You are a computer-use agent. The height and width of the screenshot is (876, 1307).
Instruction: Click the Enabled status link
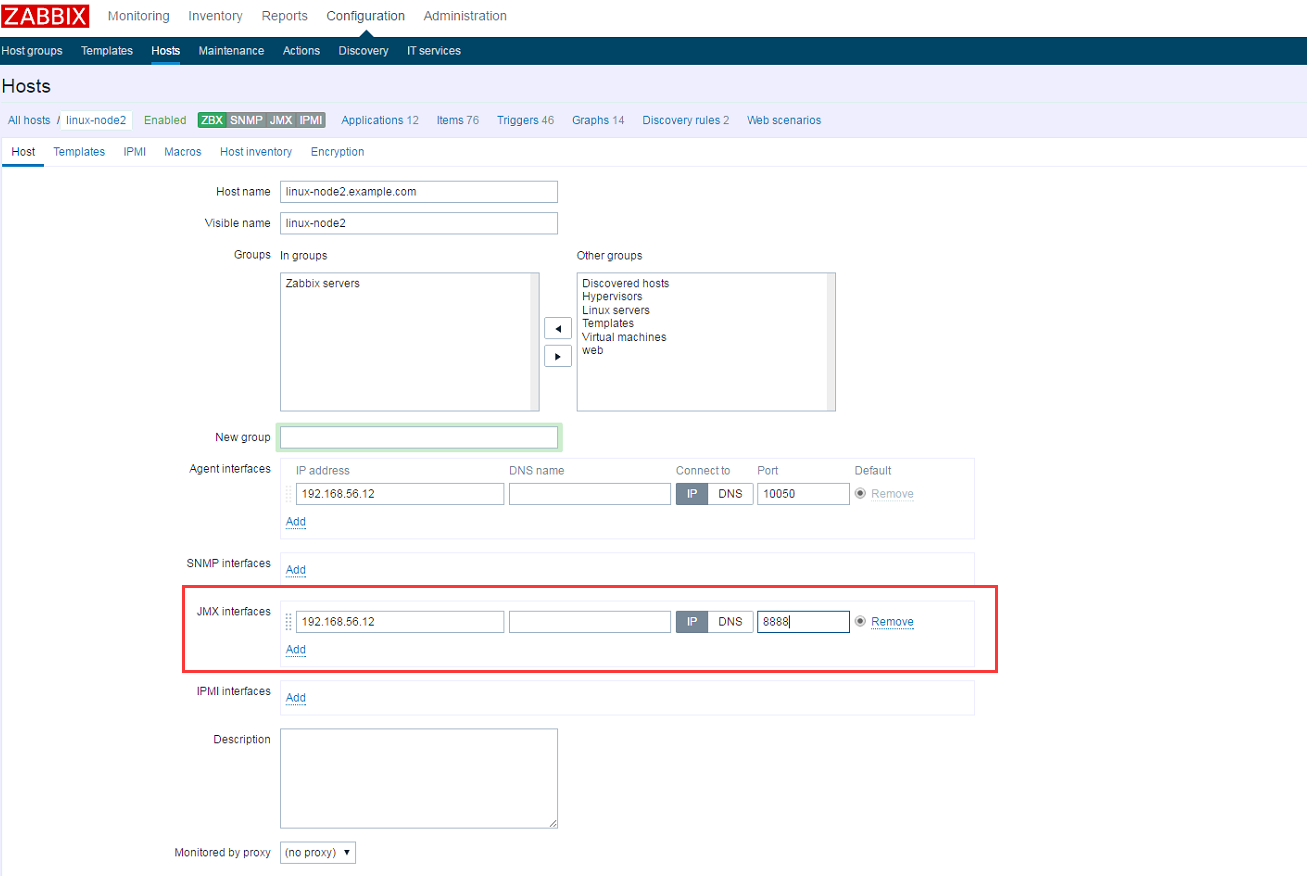tap(165, 120)
